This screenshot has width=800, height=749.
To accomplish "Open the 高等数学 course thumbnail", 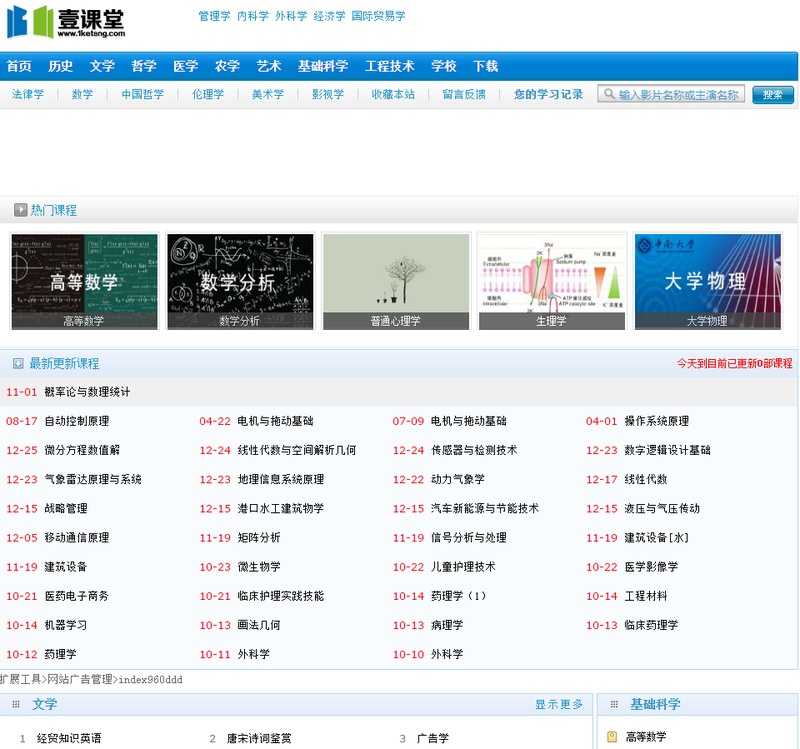I will [x=85, y=281].
